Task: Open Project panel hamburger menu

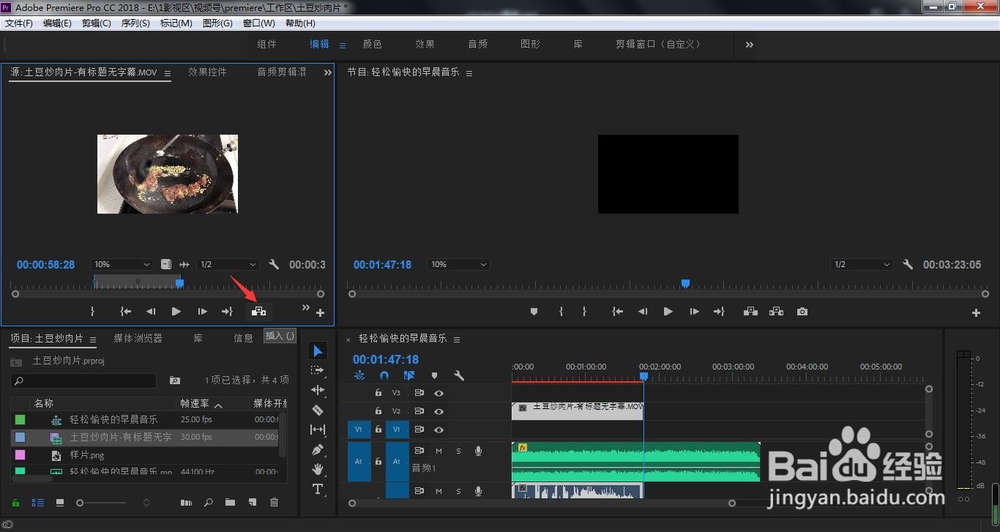Action: (x=93, y=339)
